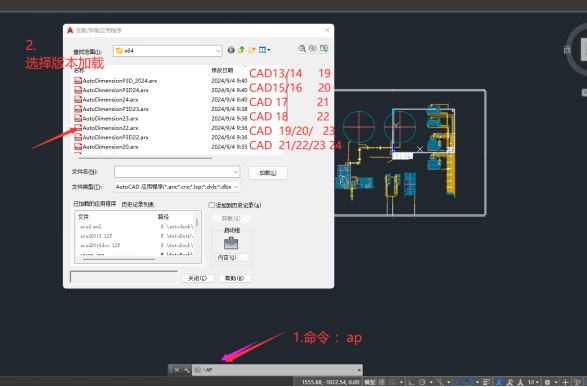587x387 pixels.
Task: Click the Load (加载) button
Action: [268, 173]
